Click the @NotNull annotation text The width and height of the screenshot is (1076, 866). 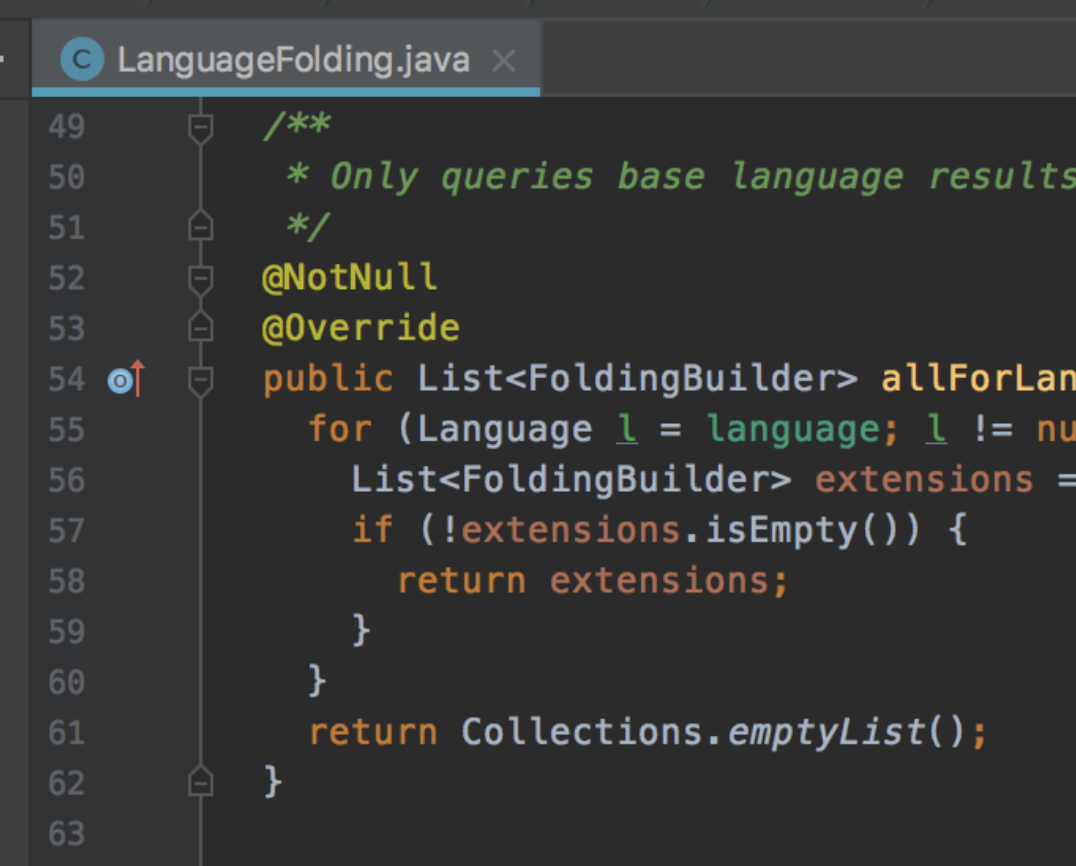[348, 277]
